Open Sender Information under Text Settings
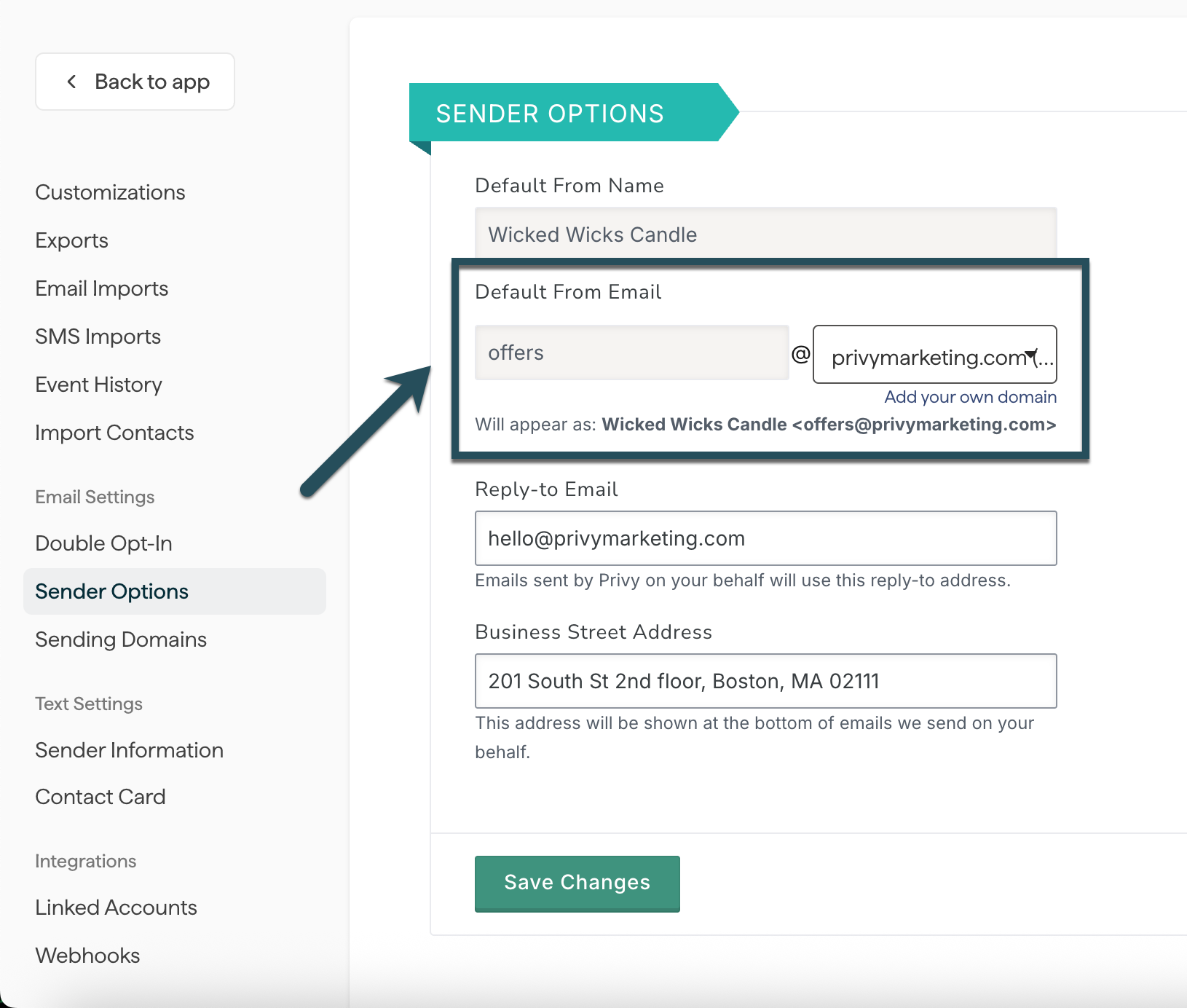 (129, 750)
